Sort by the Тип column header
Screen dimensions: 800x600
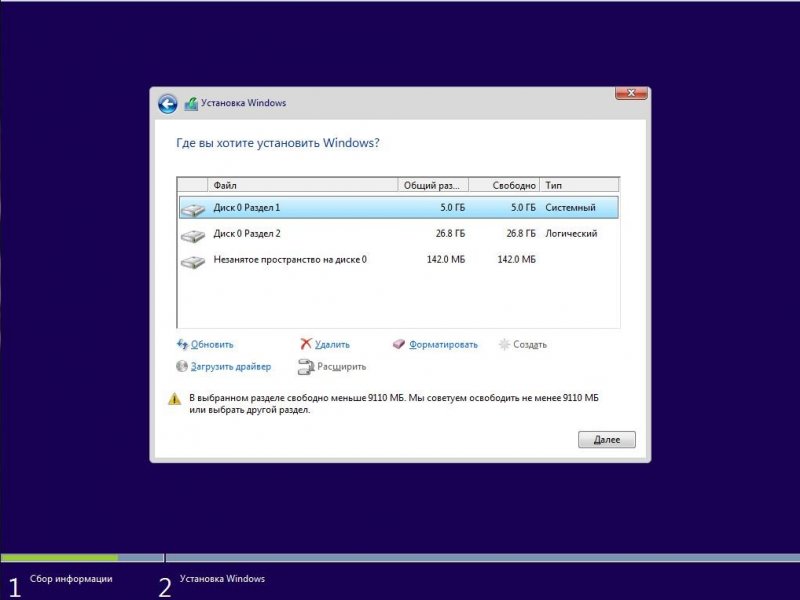(580, 185)
